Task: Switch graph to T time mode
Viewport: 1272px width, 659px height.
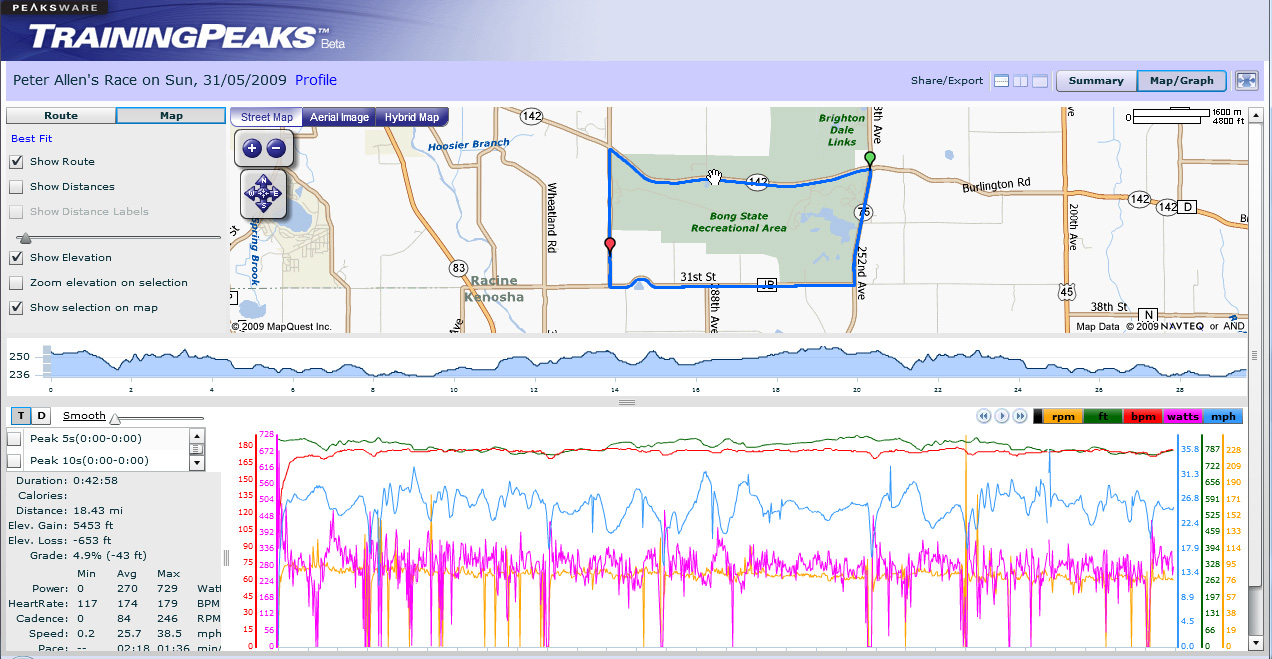Action: point(21,416)
